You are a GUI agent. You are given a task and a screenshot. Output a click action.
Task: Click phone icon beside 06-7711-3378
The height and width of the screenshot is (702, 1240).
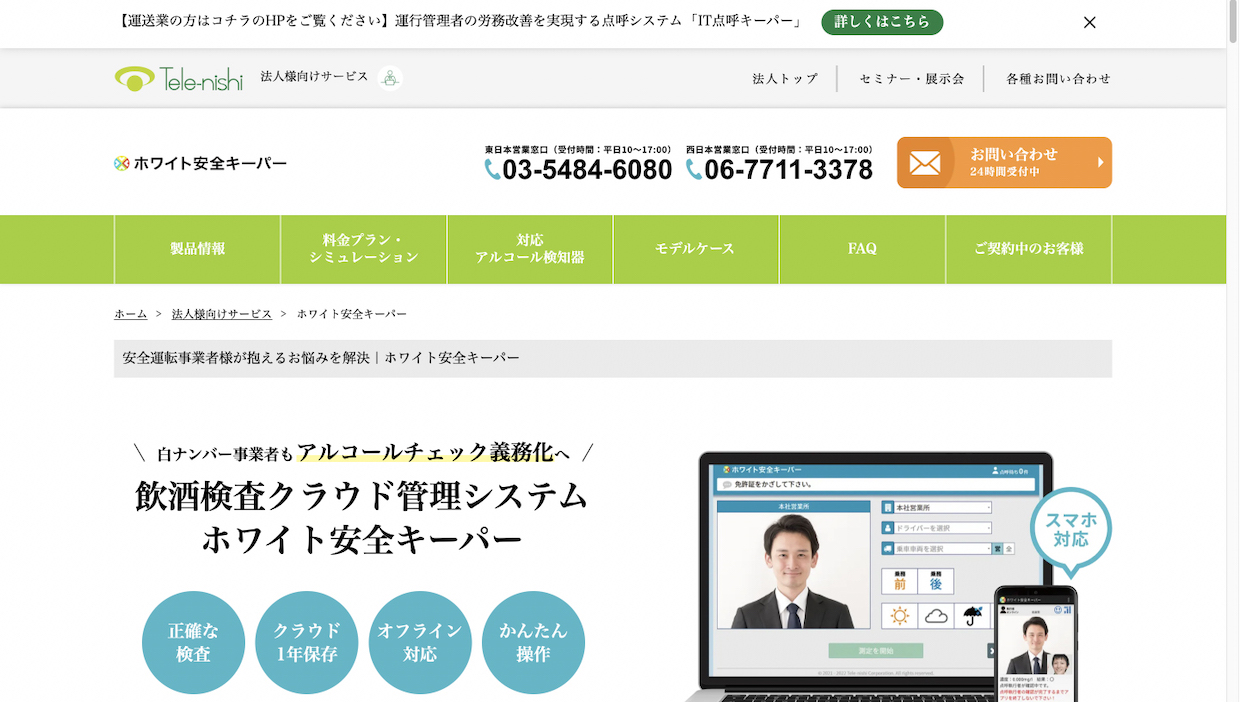[x=694, y=170]
